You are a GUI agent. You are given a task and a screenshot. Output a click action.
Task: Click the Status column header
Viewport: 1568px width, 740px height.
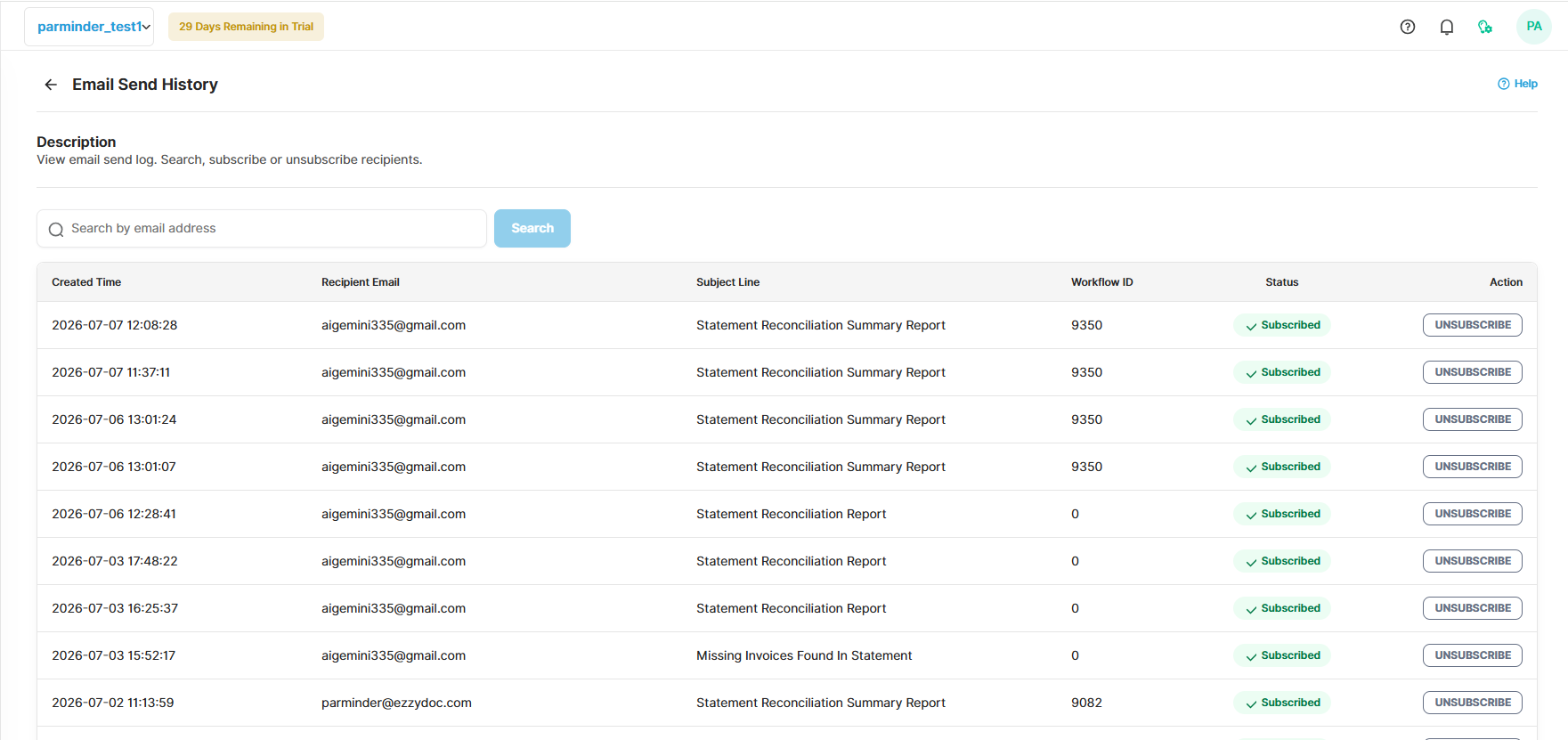tap(1282, 282)
